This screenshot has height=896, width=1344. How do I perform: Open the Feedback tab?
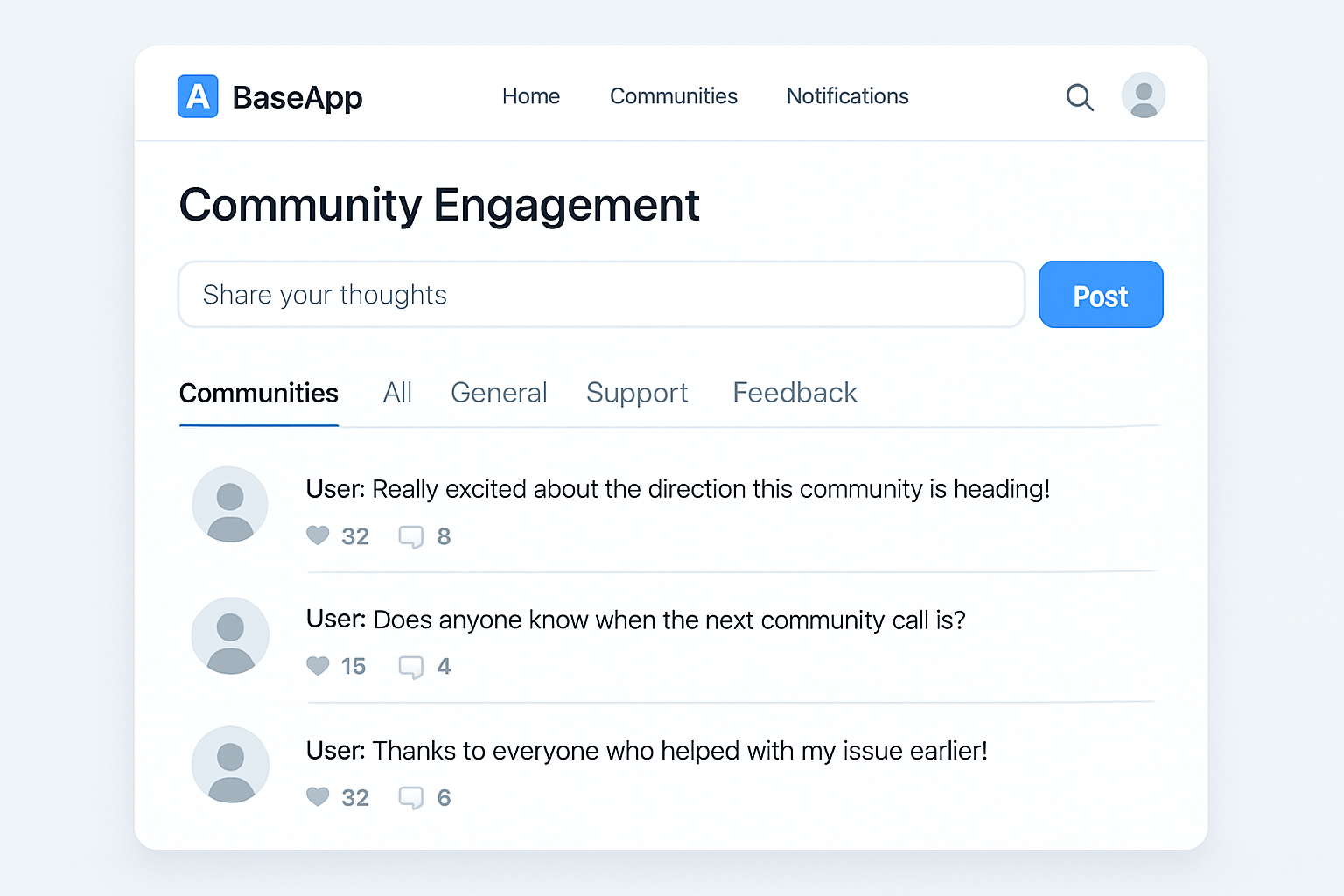coord(794,393)
